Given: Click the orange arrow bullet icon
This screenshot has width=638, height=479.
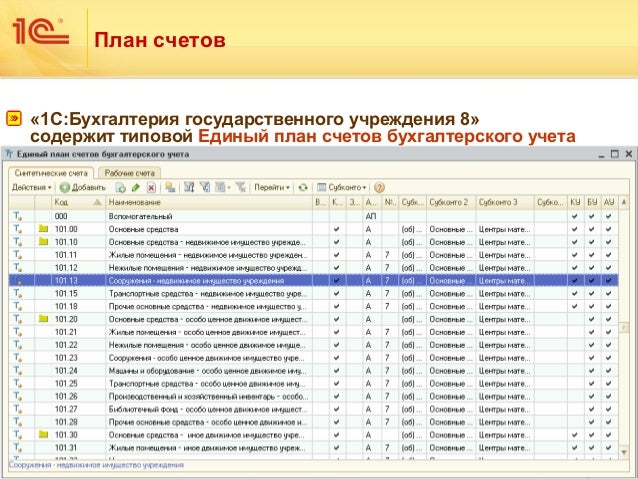Looking at the screenshot, I should pos(14,118).
